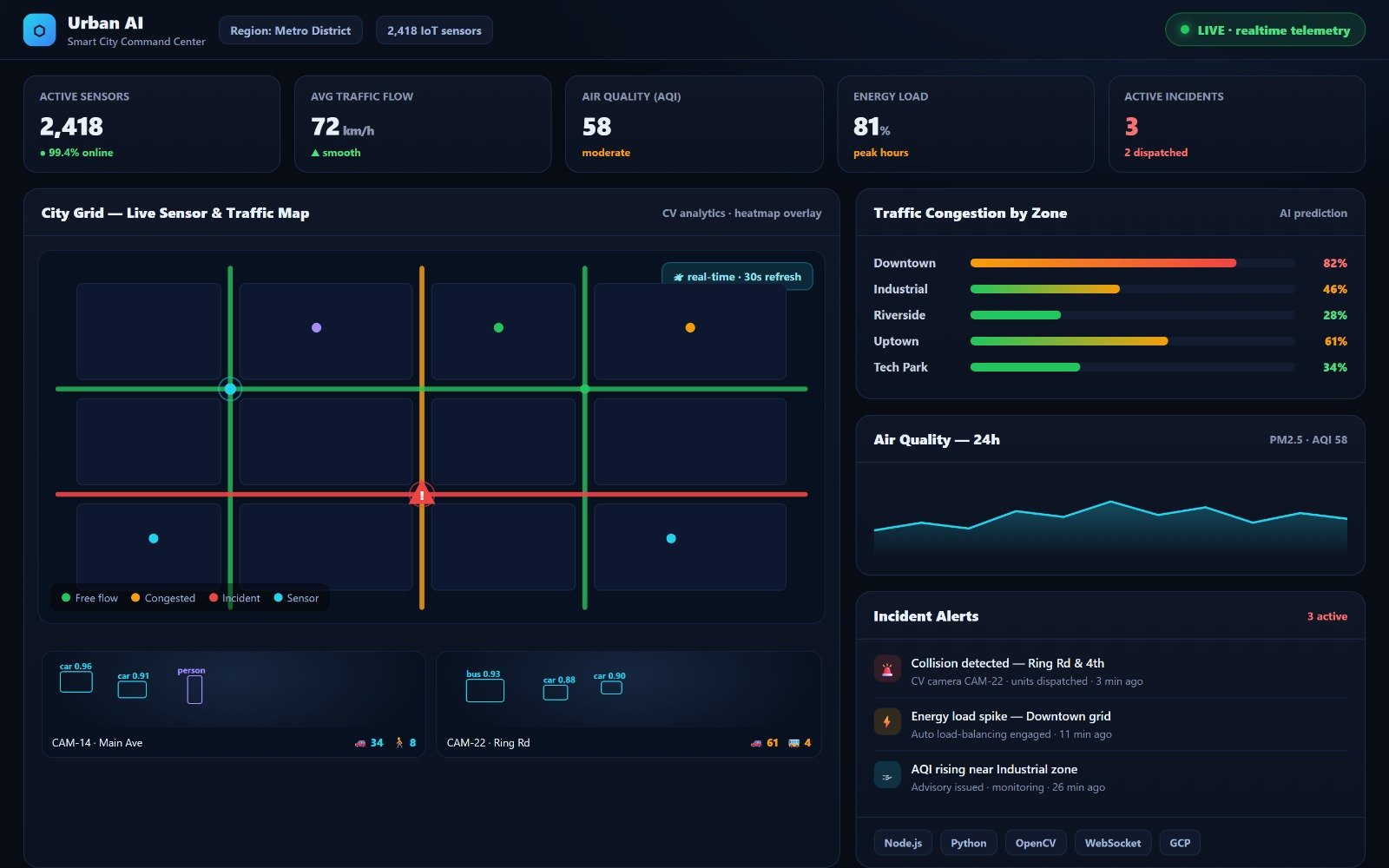Click the CV analytics · heatmap overlay label
The image size is (1389, 868).
[742, 214]
